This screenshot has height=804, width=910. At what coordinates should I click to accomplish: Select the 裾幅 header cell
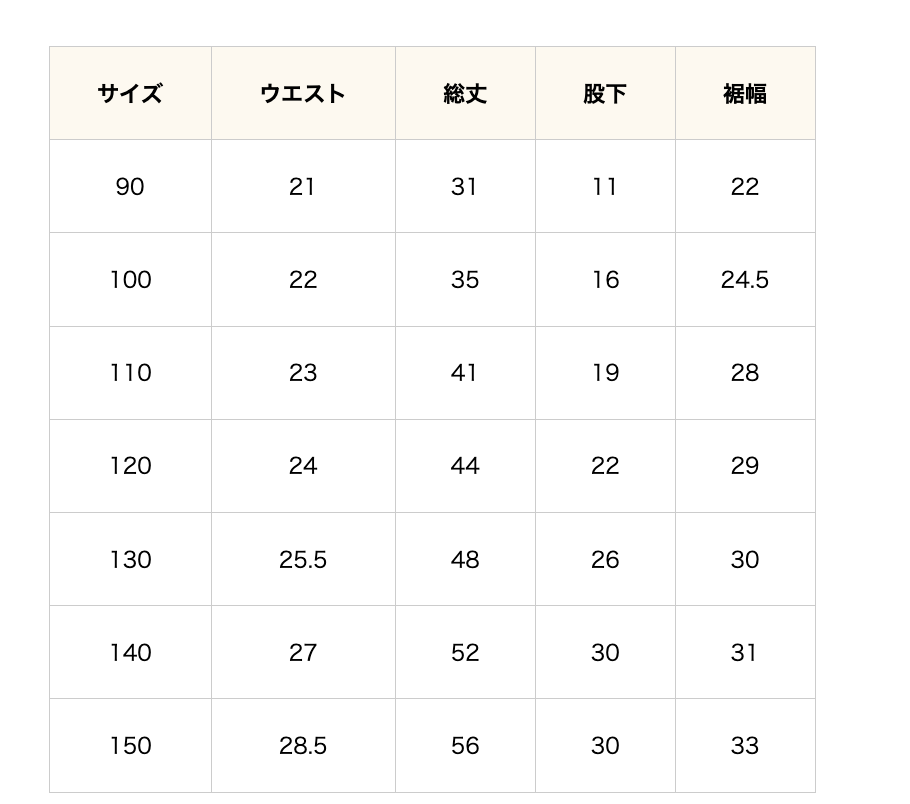745,94
